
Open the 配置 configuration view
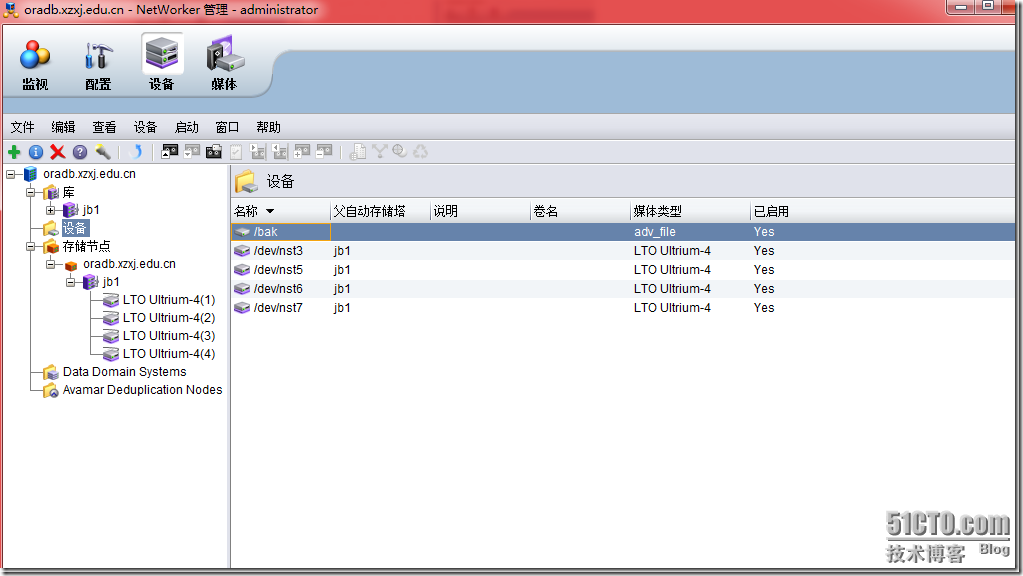tap(98, 65)
